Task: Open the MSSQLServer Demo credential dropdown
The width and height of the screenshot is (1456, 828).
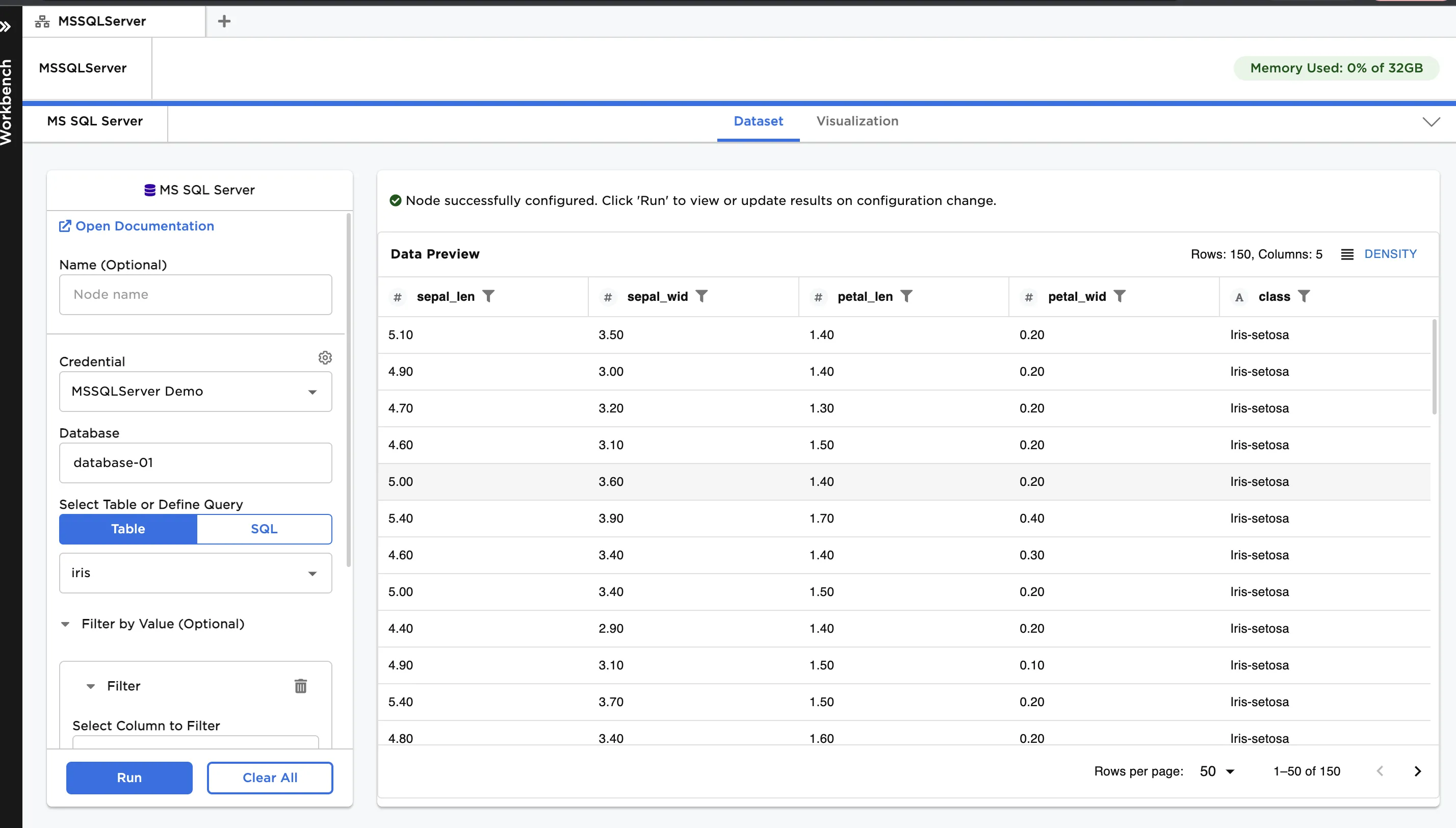Action: 195,391
